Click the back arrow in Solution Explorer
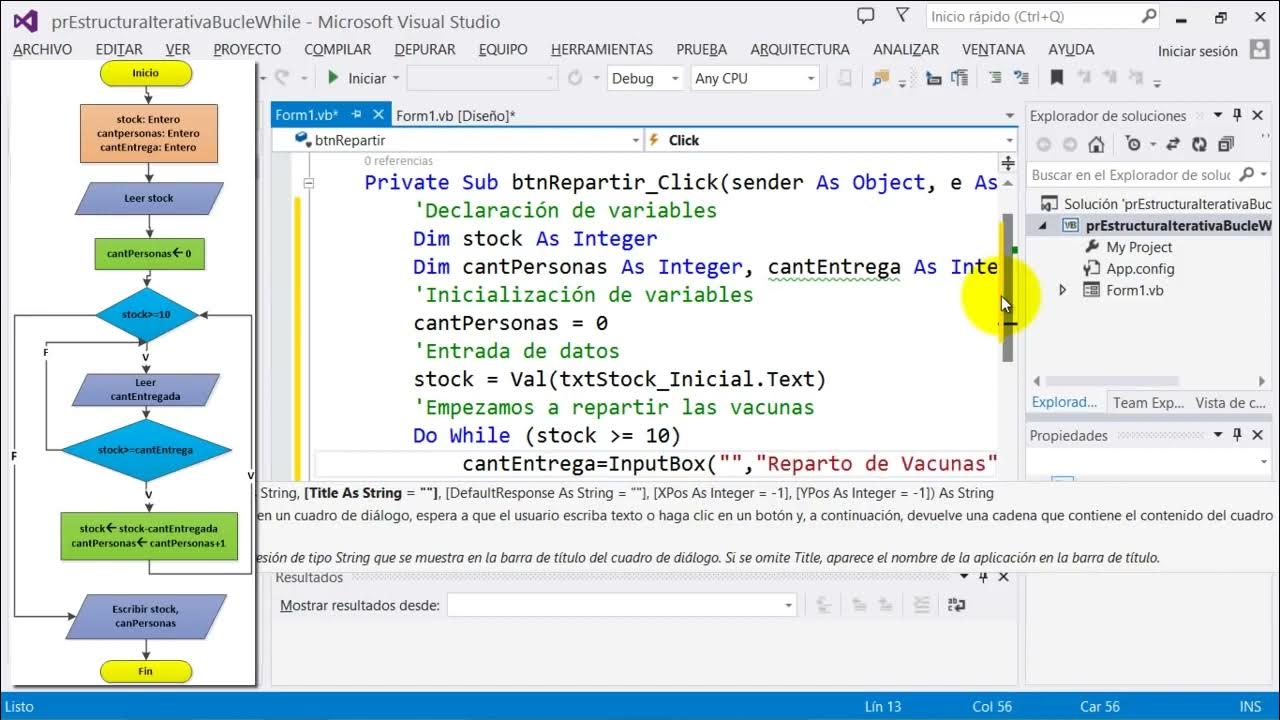The image size is (1280, 720). pyautogui.click(x=1044, y=144)
